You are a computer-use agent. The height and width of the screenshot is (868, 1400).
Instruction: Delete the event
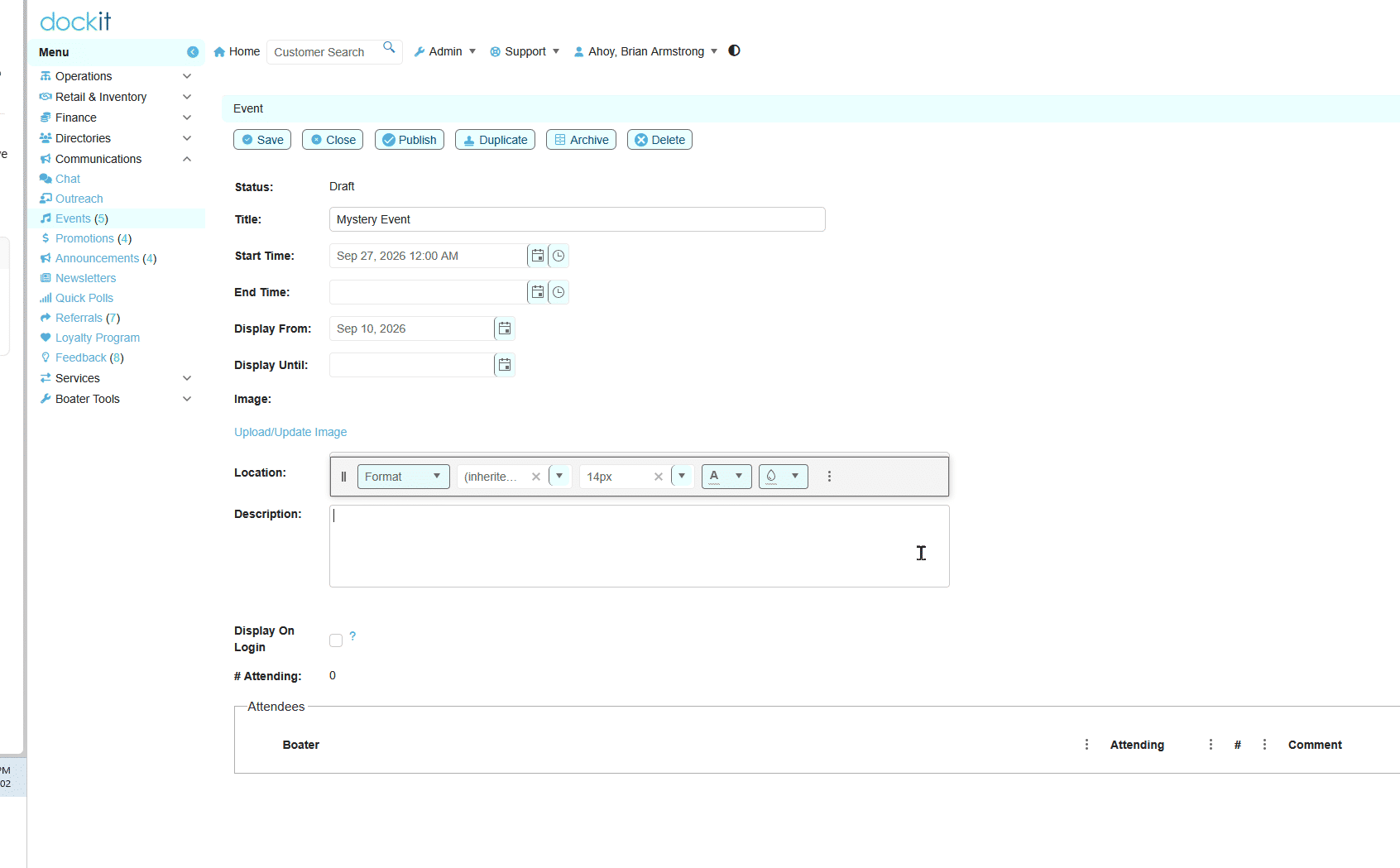click(x=659, y=140)
